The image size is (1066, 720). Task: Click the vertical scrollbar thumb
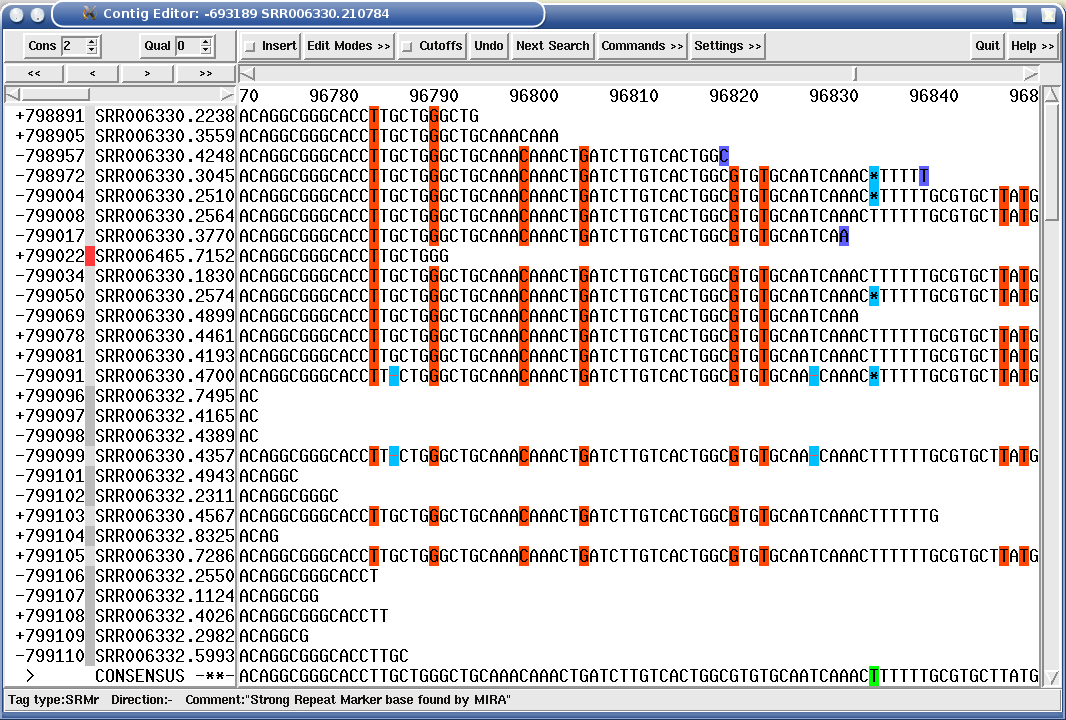(x=1051, y=162)
